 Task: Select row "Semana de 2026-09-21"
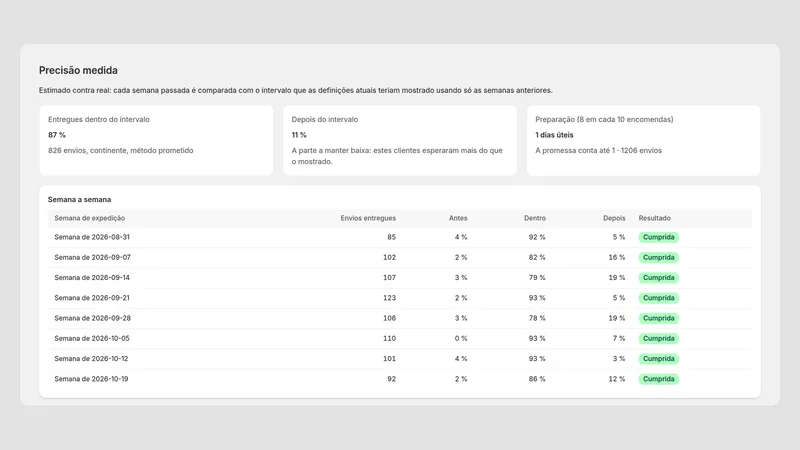pyautogui.click(x=400, y=298)
